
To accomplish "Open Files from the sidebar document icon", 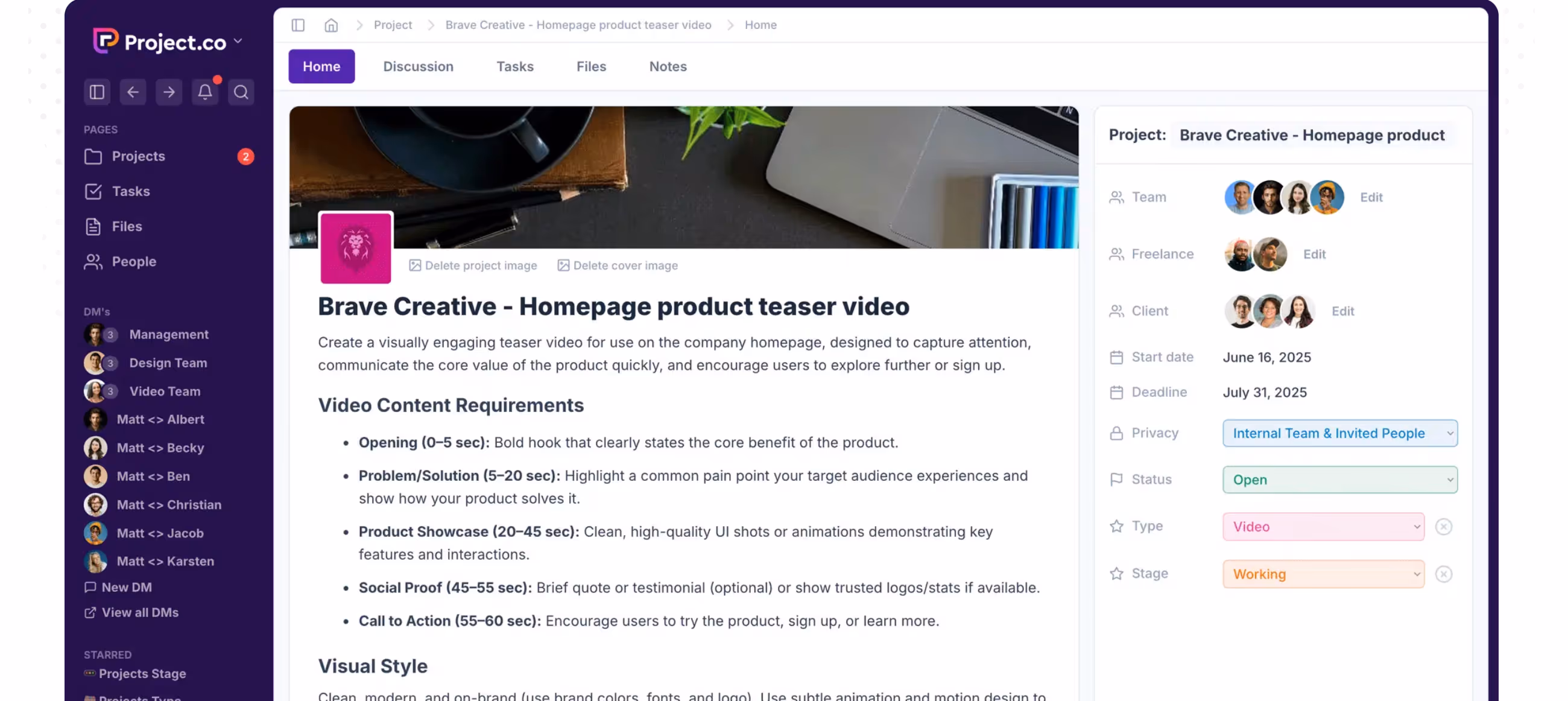I will point(92,226).
